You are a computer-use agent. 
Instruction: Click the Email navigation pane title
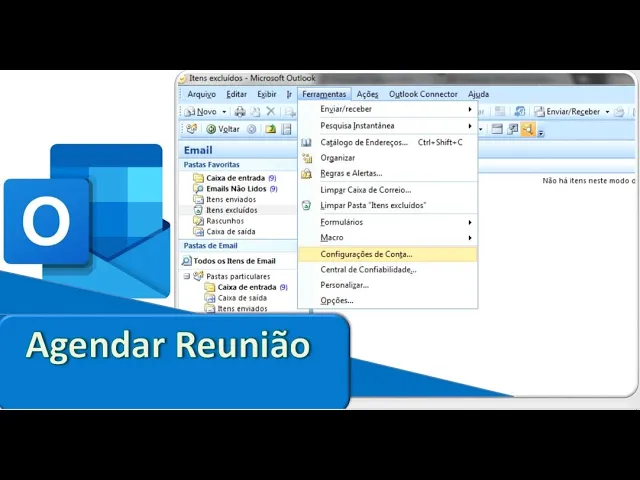tap(239, 150)
